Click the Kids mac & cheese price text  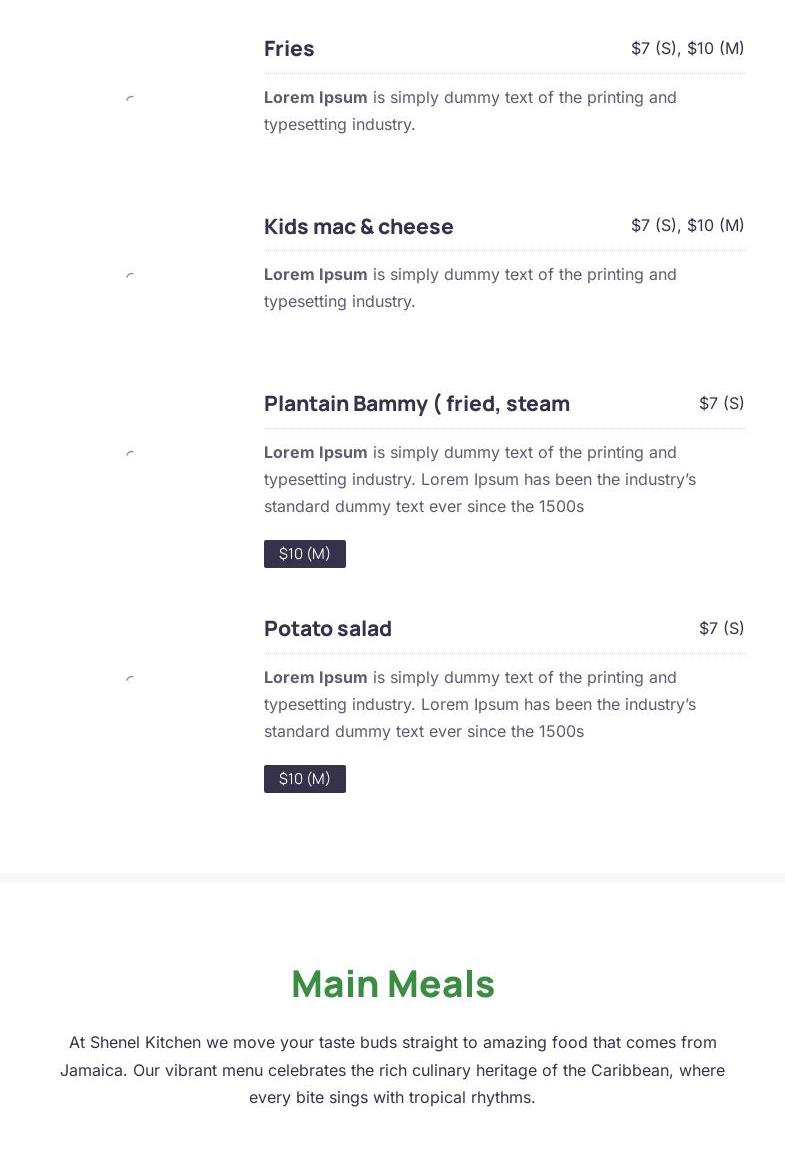click(687, 225)
